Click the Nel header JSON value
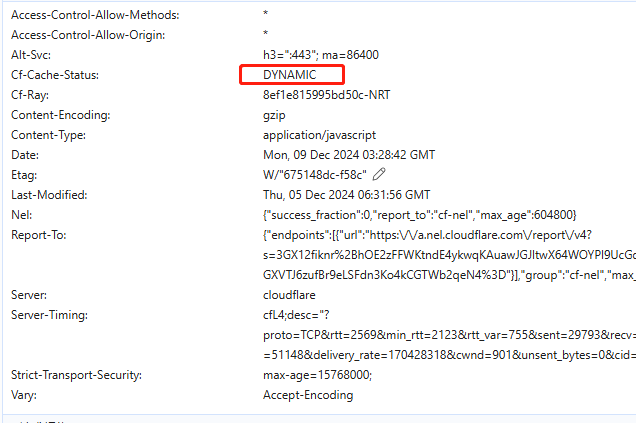Screen dimensions: 636x423 419,215
